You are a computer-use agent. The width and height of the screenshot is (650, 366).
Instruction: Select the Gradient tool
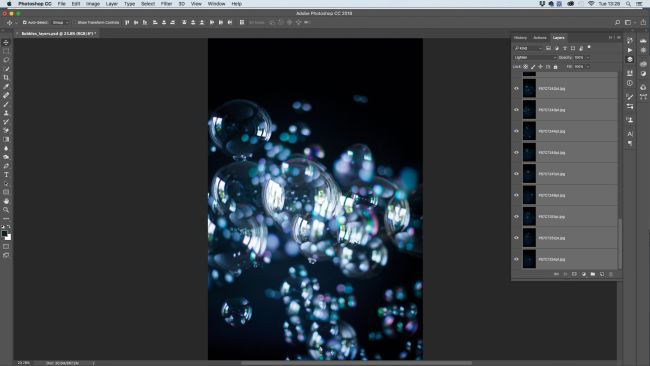(x=6, y=139)
